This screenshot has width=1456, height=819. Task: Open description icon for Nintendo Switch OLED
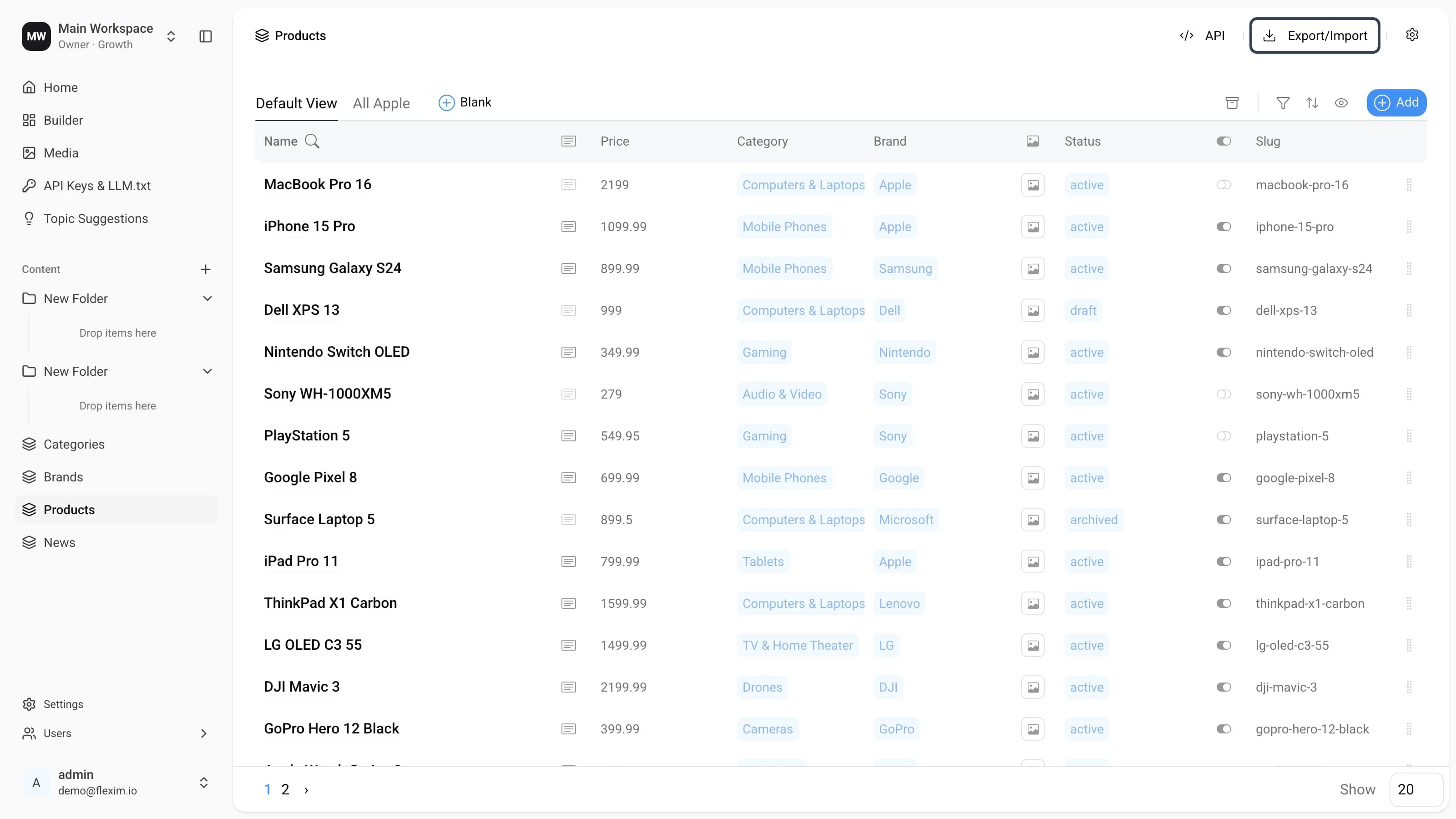[569, 352]
